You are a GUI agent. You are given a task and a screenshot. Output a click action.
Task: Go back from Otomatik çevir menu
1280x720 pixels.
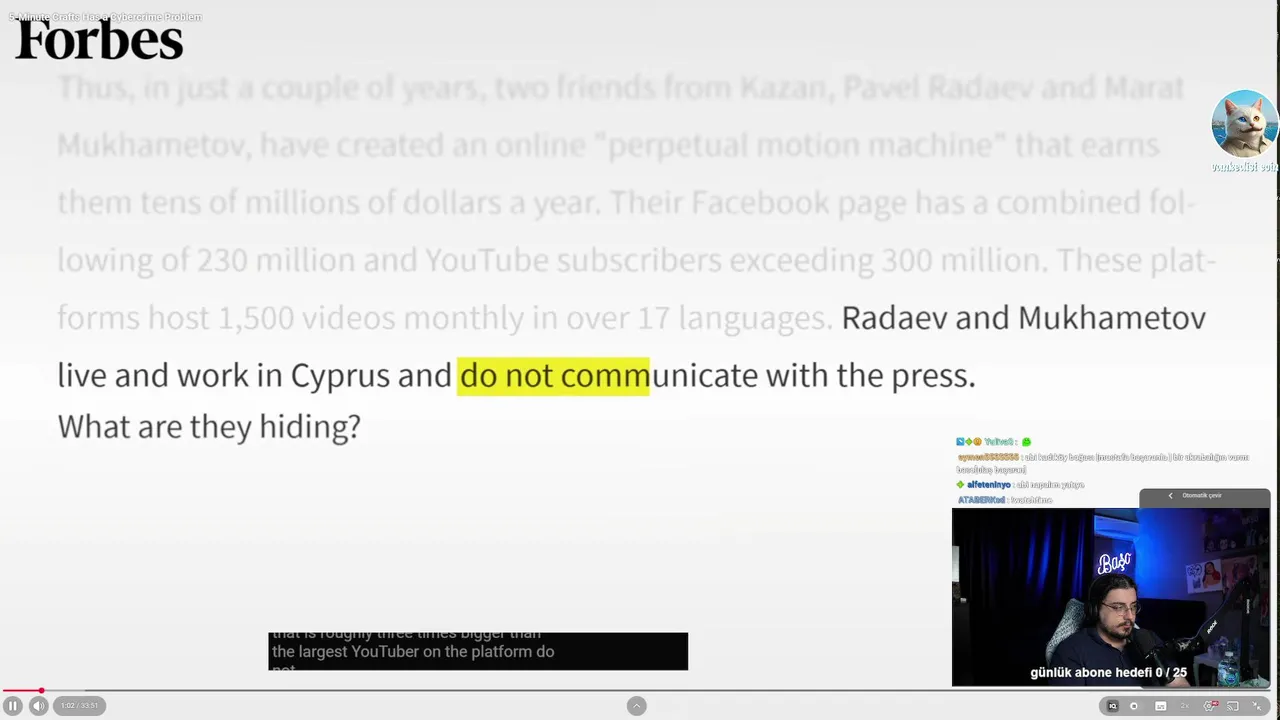click(x=1170, y=496)
